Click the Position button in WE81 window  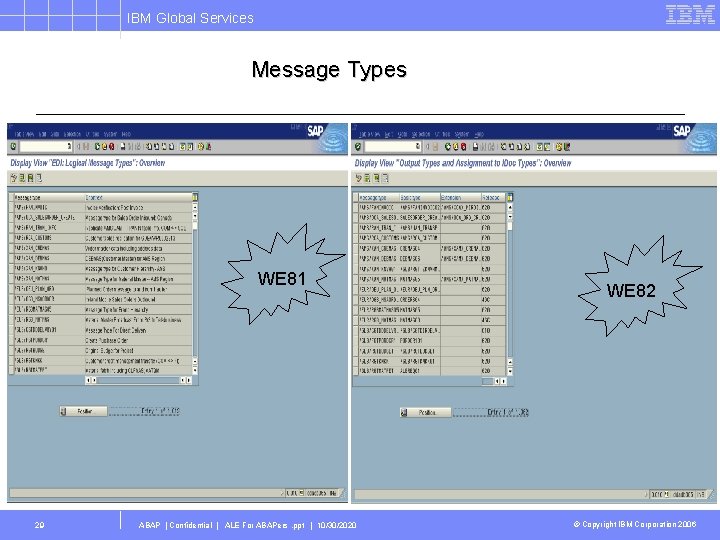pos(83,411)
